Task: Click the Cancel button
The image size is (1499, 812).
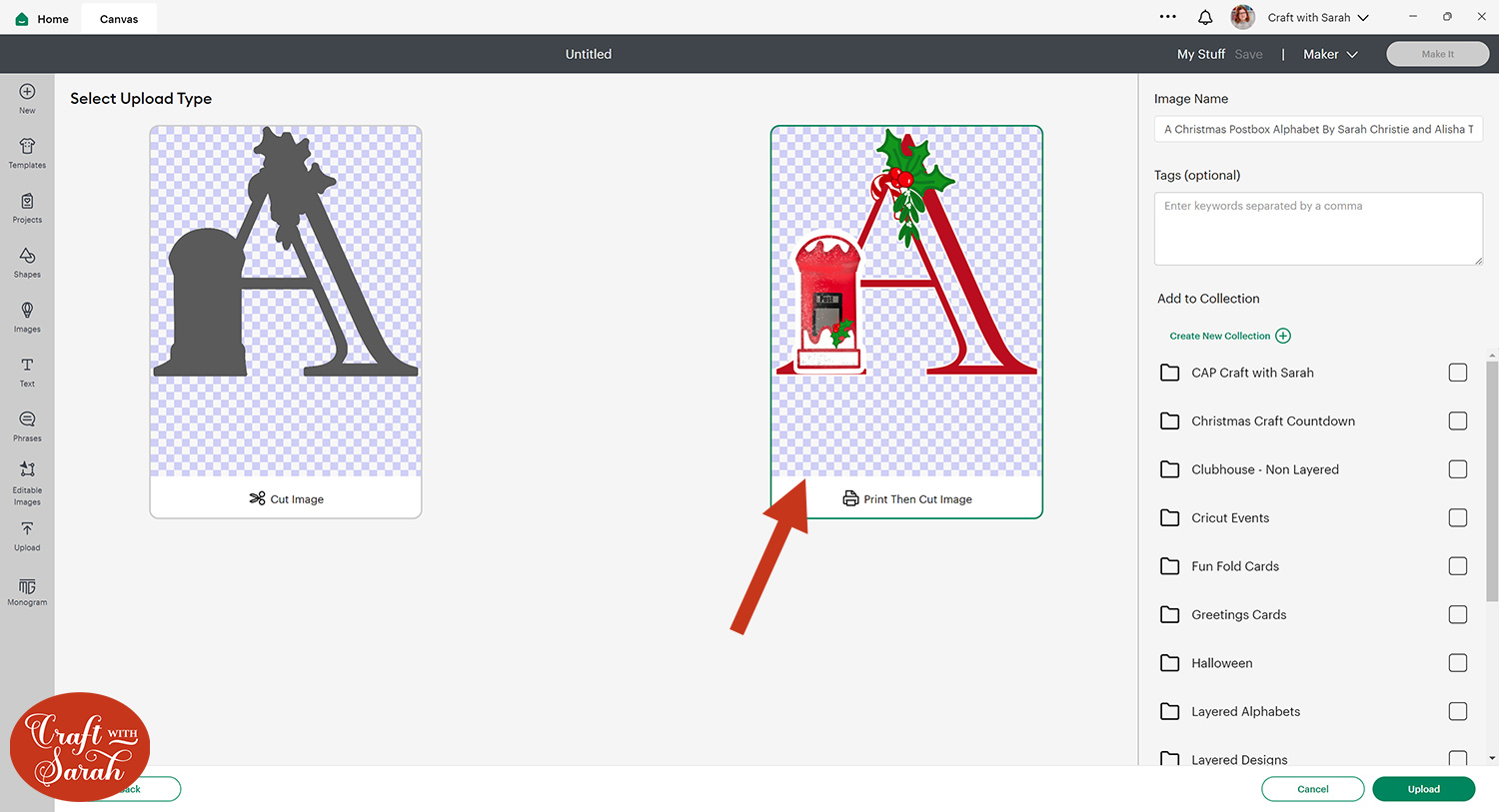Action: (1313, 789)
